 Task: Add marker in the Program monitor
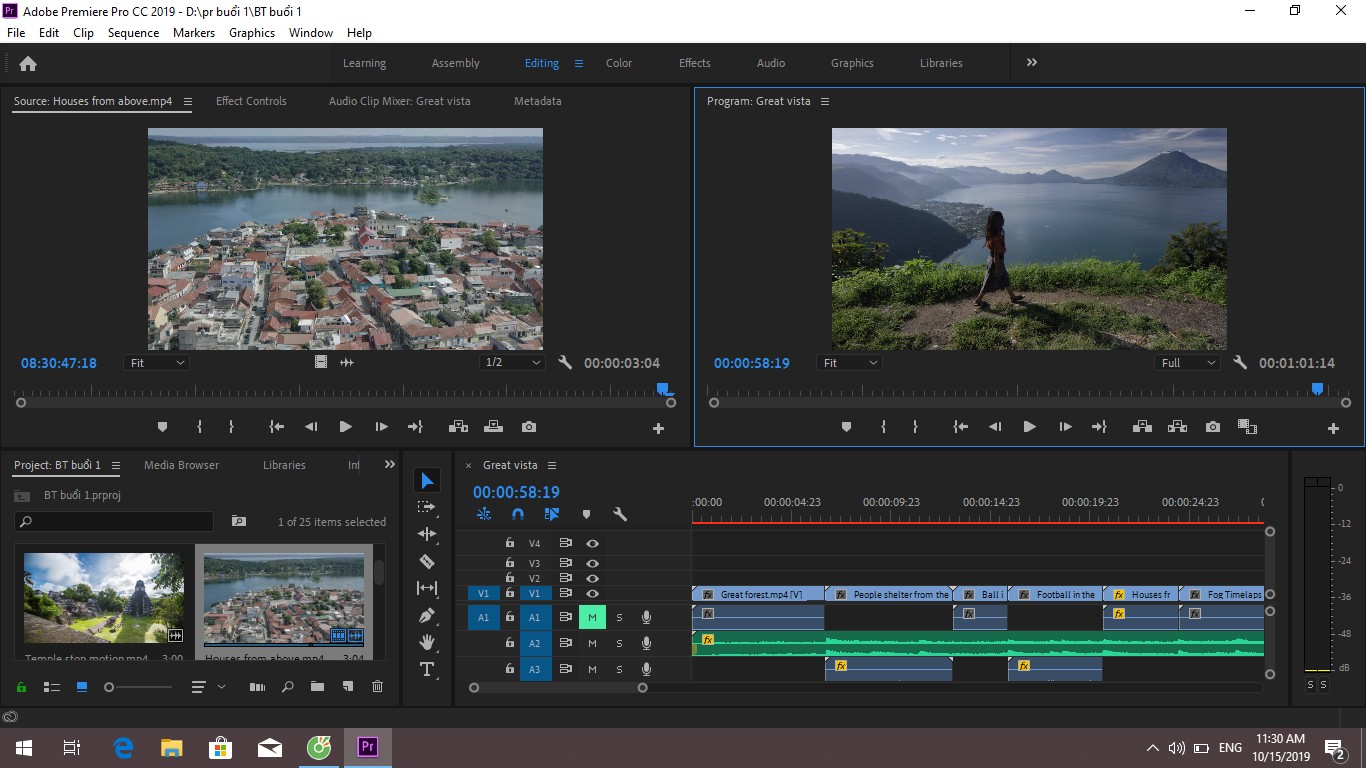coord(846,427)
